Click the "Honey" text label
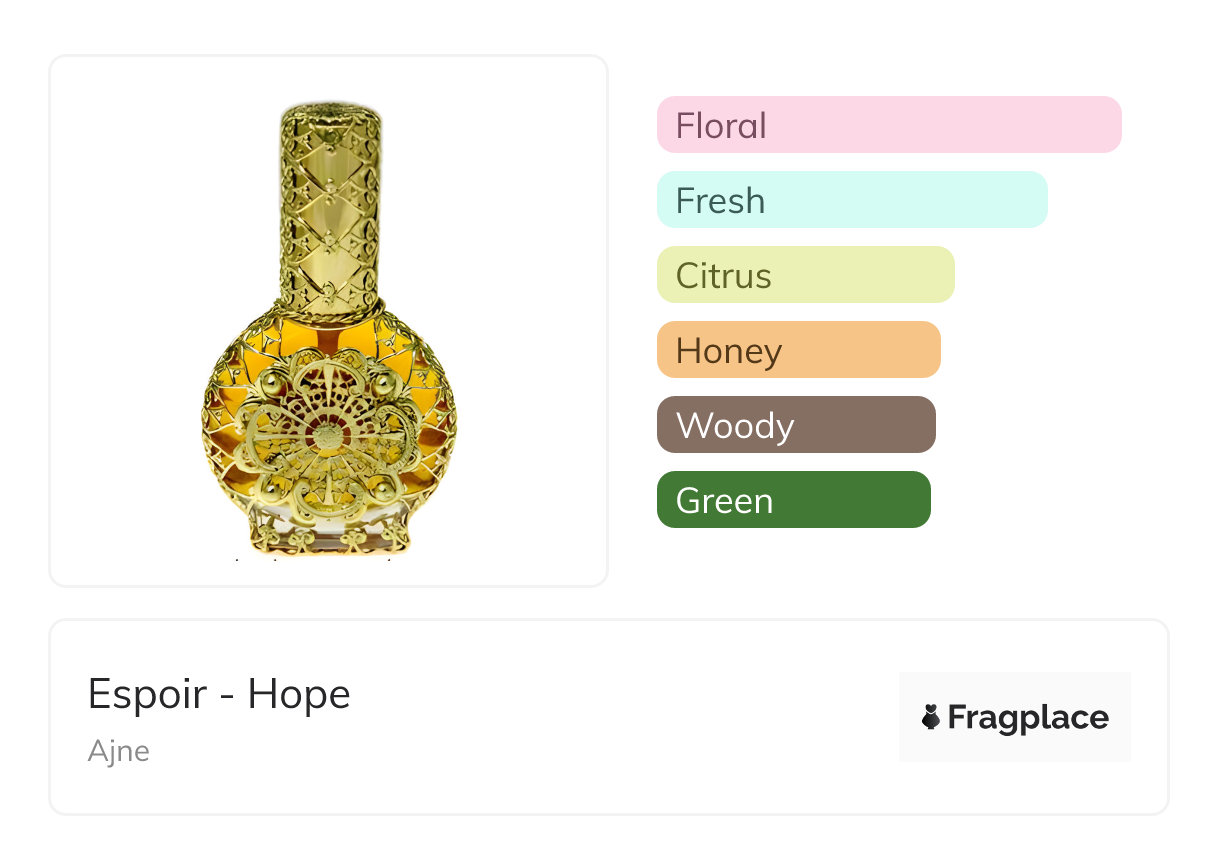This screenshot has width=1218, height=864. click(729, 351)
